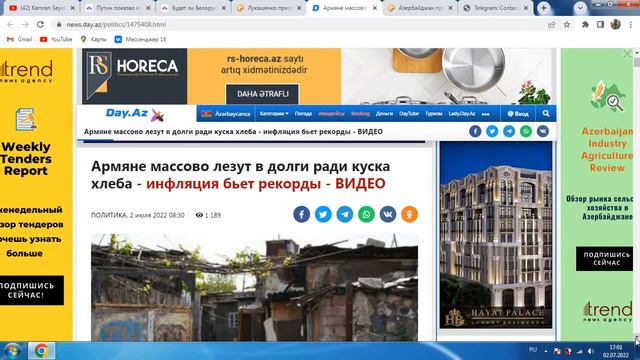Share via VK in sticky header
This screenshot has width=640, height=360.
(543, 131)
